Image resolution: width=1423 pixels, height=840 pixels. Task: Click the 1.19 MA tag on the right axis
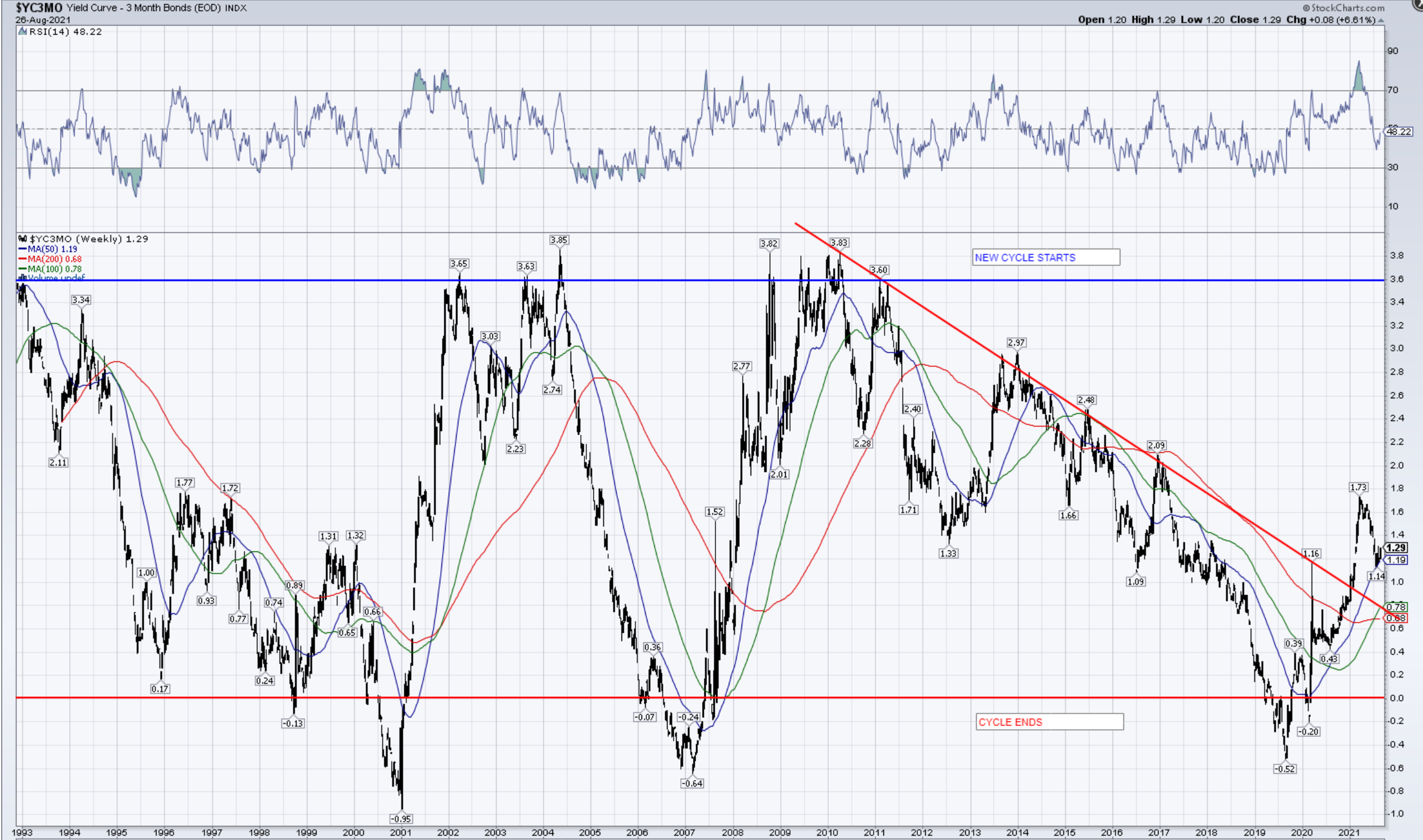[1396, 560]
